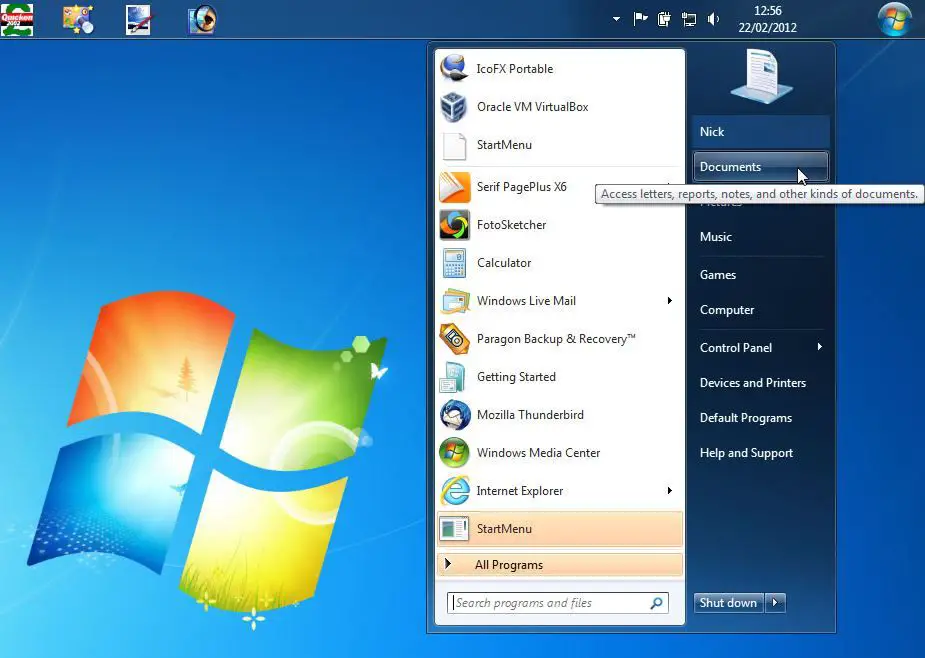Expand All Programs list
The height and width of the screenshot is (658, 925).
coord(560,565)
